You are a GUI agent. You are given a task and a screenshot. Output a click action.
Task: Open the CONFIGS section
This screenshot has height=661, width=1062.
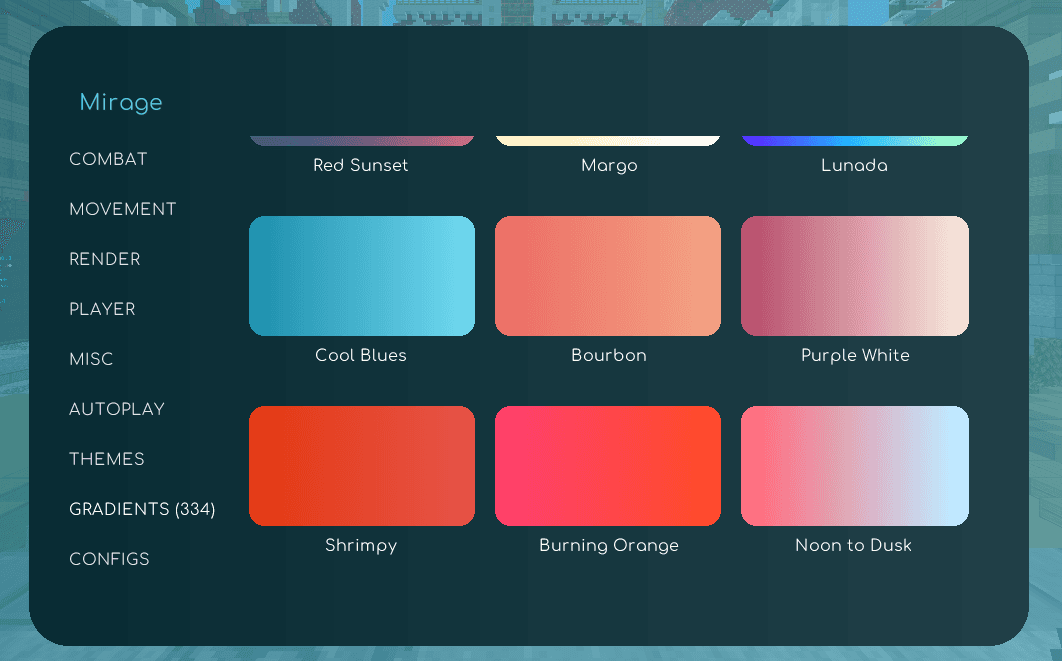tap(109, 559)
